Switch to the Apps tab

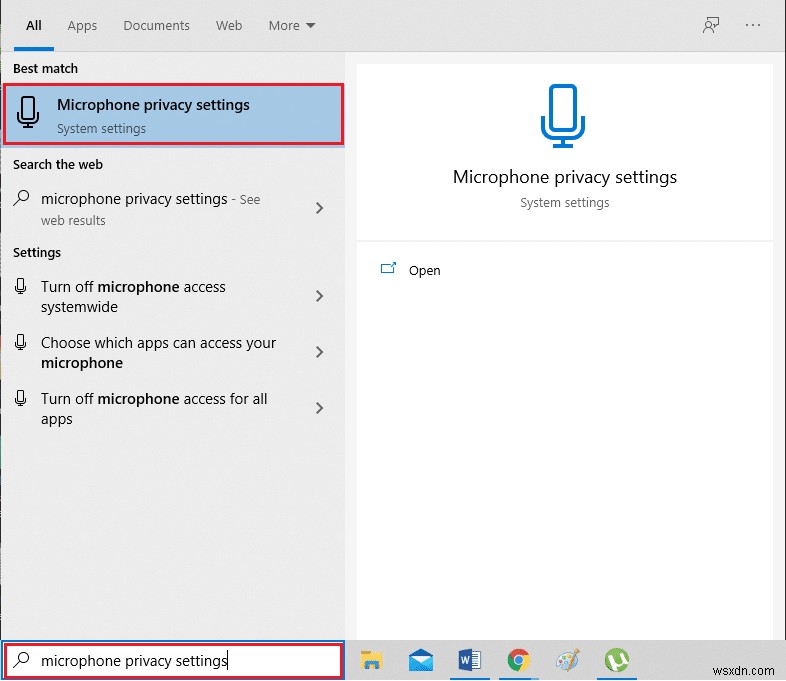82,26
